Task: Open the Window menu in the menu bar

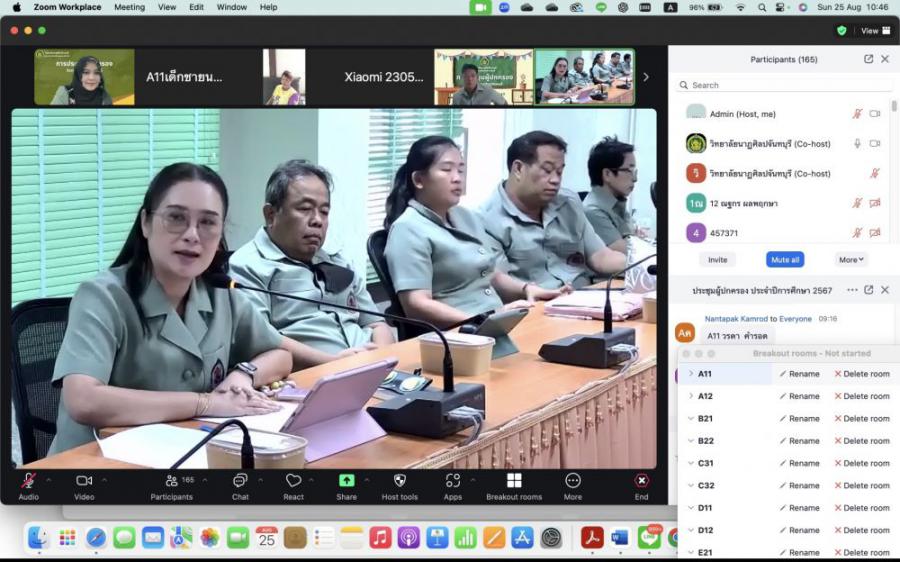Action: point(232,7)
